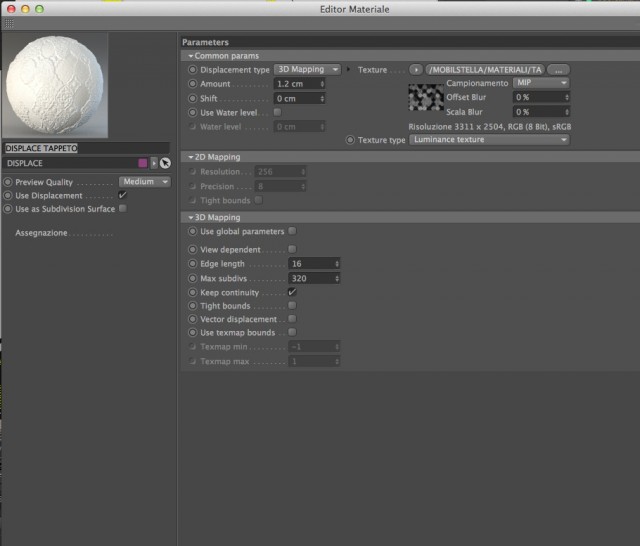Click the animation dot beside Preview Quality
Screen dimensions: 640x546
(8, 182)
